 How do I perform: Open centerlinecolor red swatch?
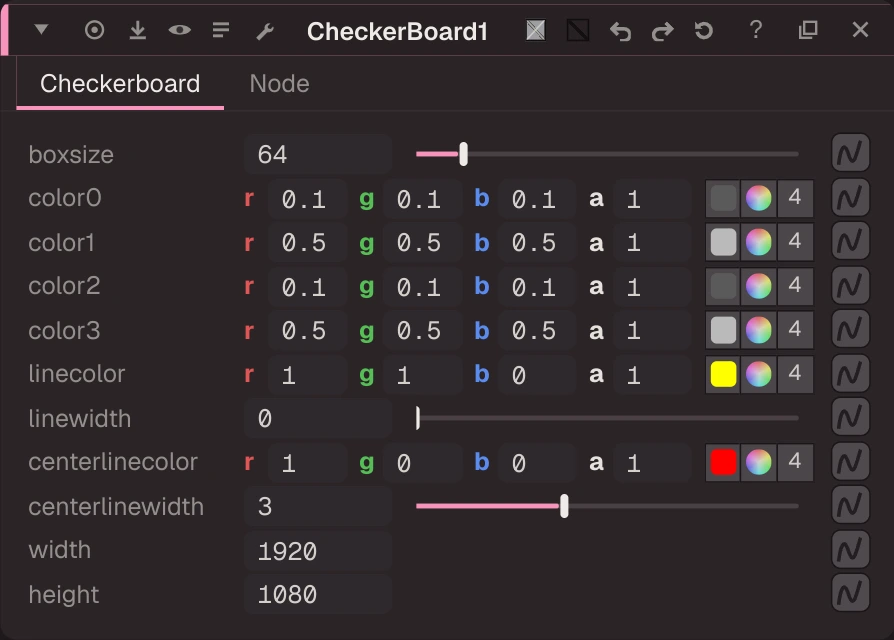pos(723,462)
